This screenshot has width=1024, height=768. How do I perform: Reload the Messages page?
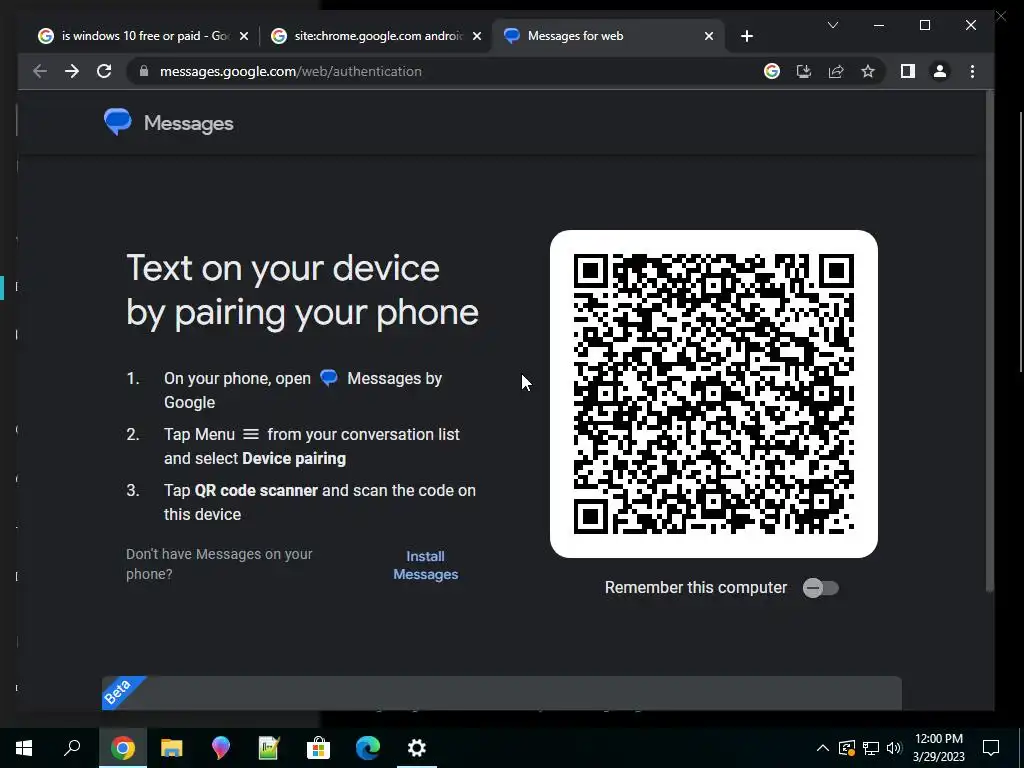click(x=104, y=71)
